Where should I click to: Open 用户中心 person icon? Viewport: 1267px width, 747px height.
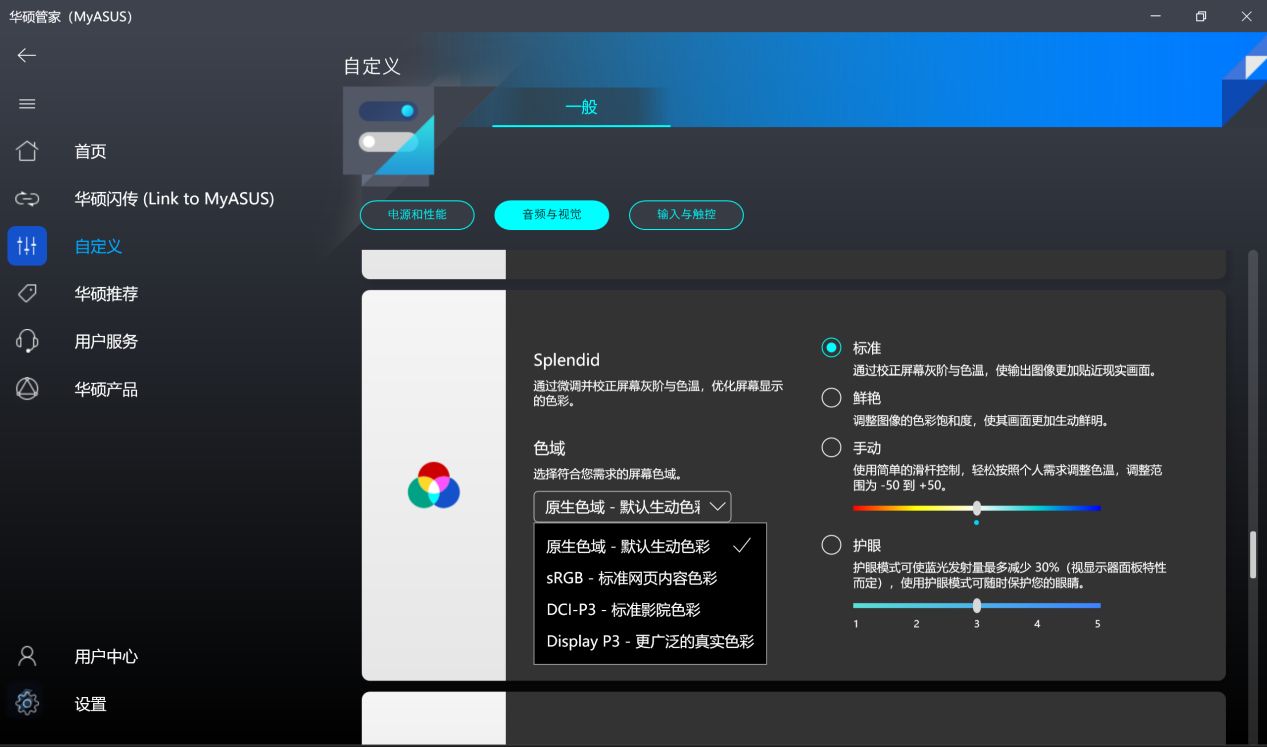coord(27,657)
